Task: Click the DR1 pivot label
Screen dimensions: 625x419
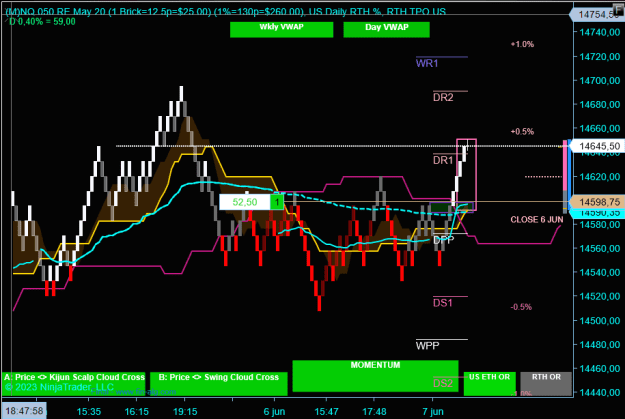Action: tap(443, 160)
